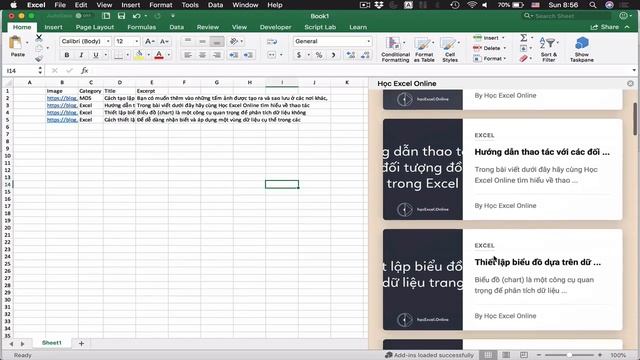
Task: Open the hyperlink in cell B2
Action: [62, 98]
